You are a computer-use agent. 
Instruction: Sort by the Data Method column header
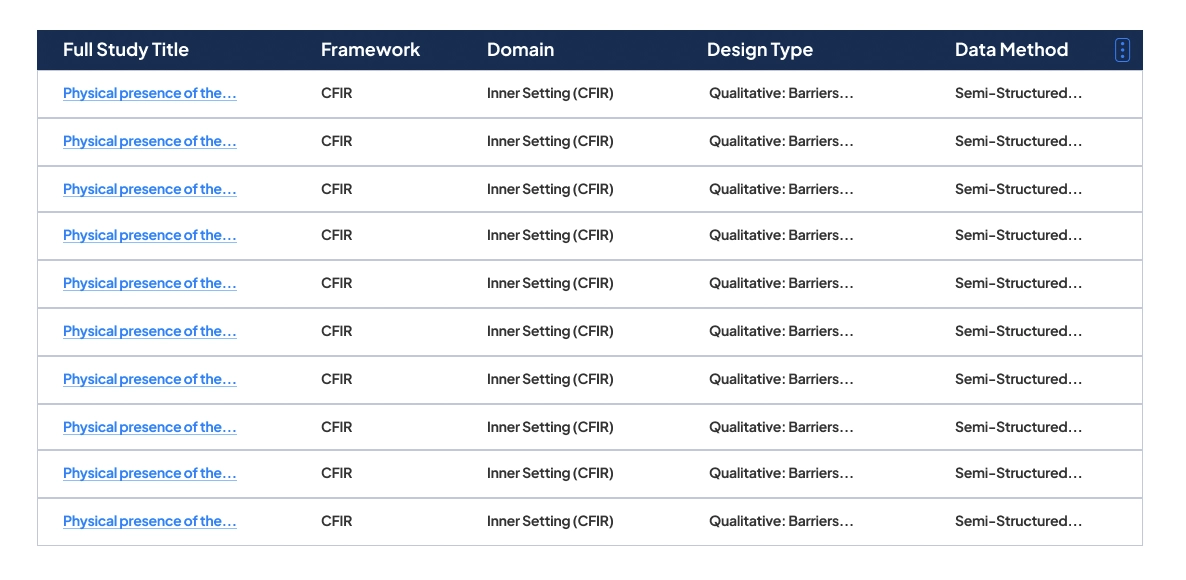pos(1011,49)
